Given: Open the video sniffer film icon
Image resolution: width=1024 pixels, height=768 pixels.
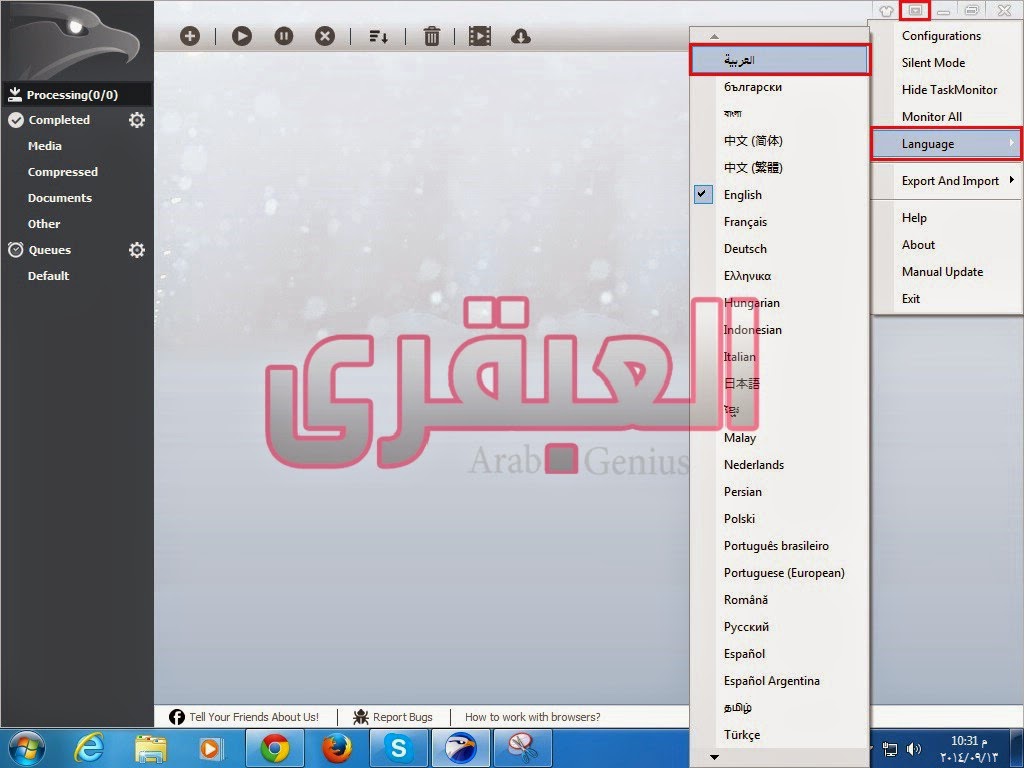Looking at the screenshot, I should pyautogui.click(x=479, y=36).
